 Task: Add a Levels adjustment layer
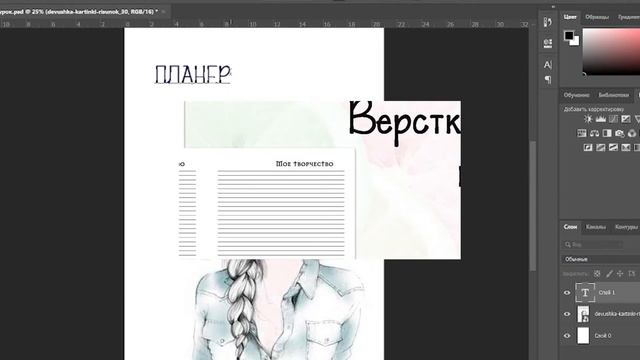pyautogui.click(x=600, y=119)
